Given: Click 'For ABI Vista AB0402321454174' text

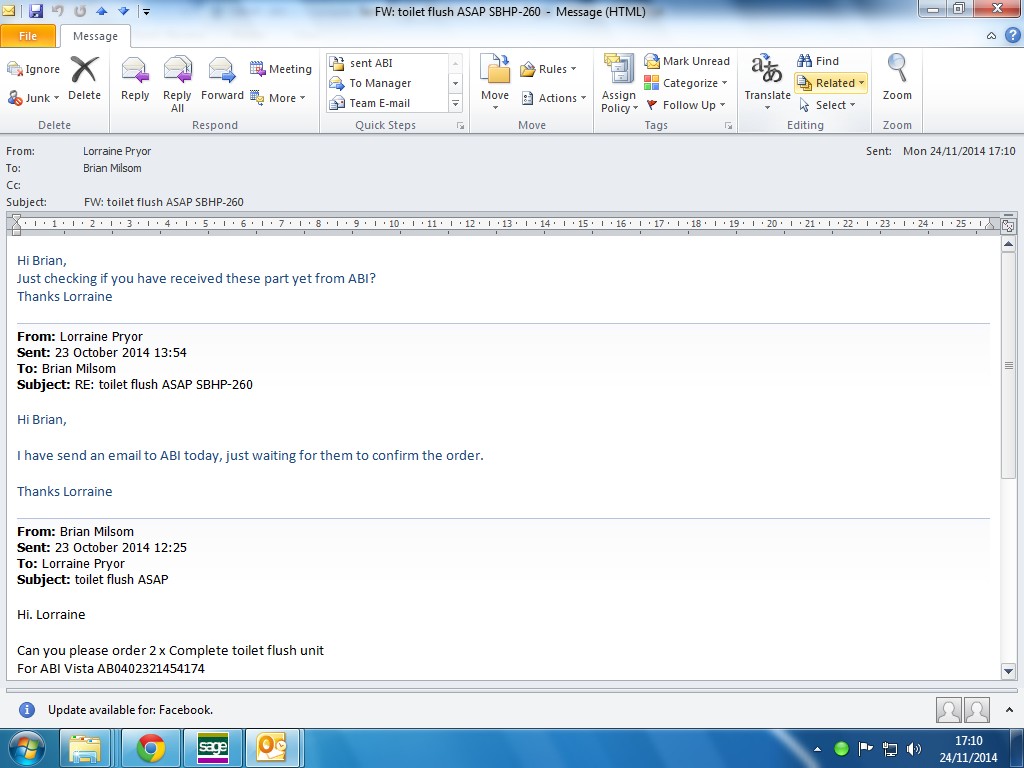Looking at the screenshot, I should [110, 669].
